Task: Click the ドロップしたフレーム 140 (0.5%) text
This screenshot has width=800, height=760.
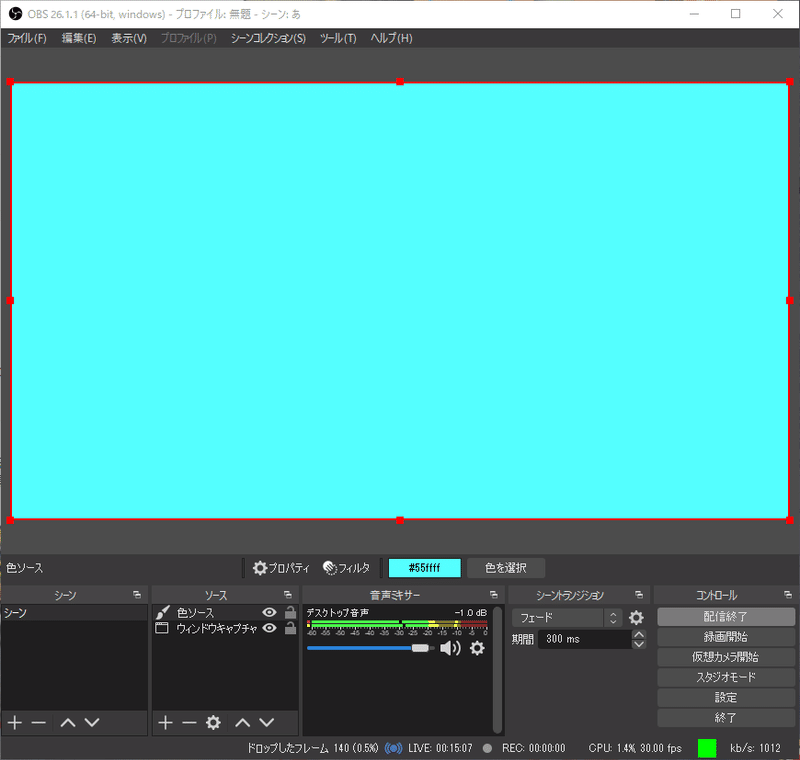Action: tap(313, 748)
